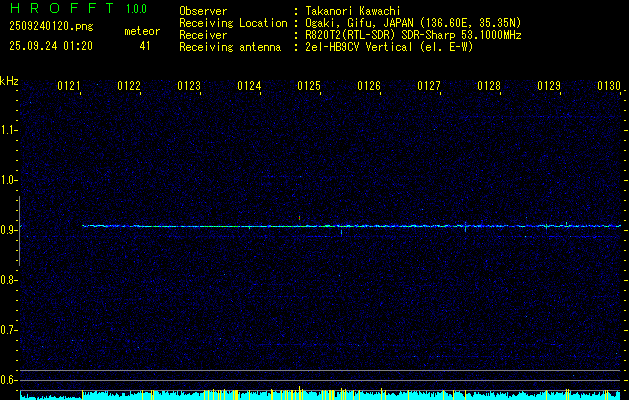Click the 0125 time marker
Screen dimensions: 629x400
[x=309, y=86]
